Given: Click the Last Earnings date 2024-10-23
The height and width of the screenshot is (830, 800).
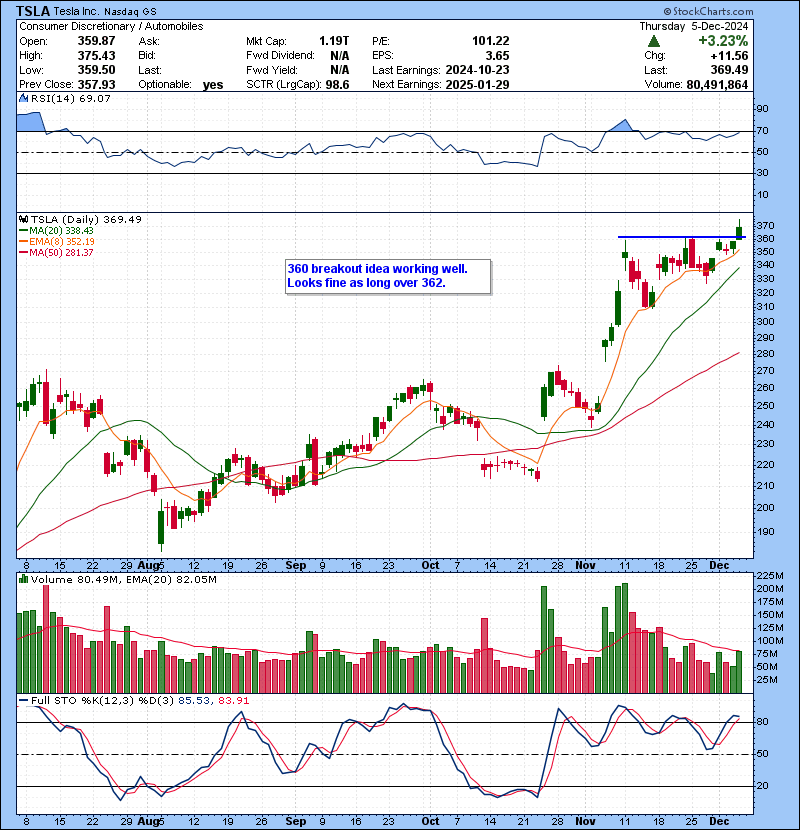Looking at the screenshot, I should coord(477,70).
